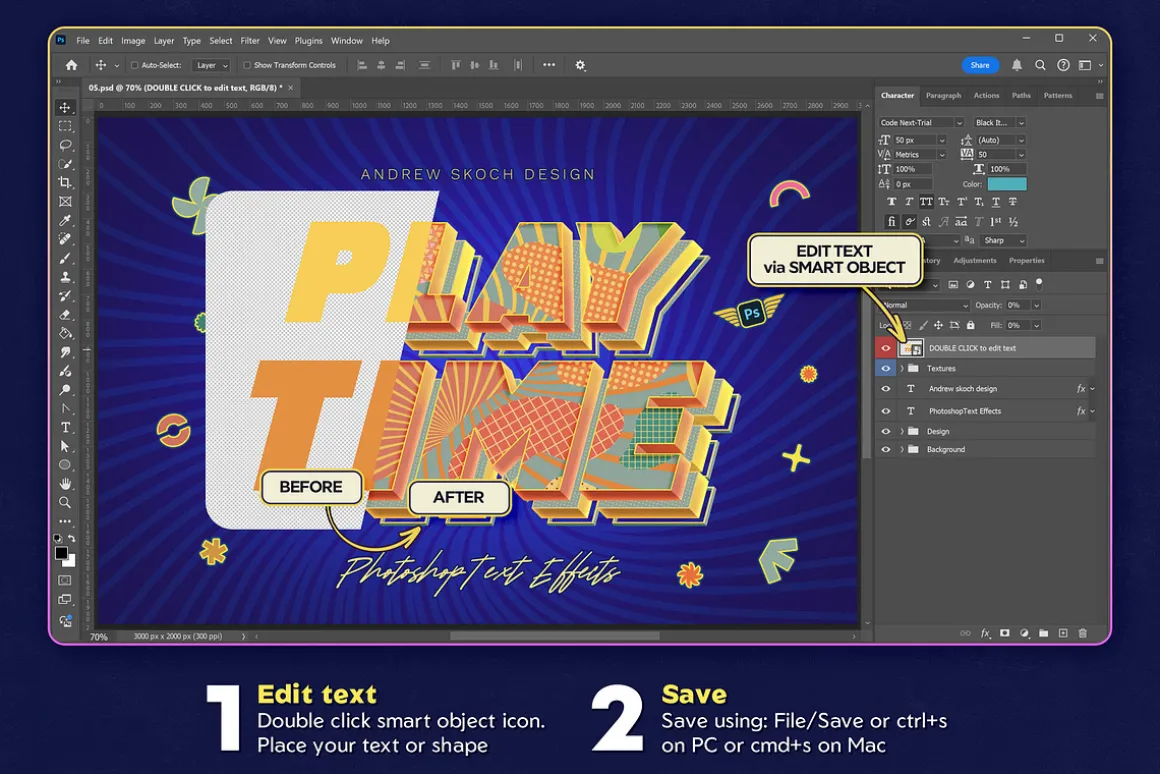Hide the Textures group layer

[x=886, y=368]
